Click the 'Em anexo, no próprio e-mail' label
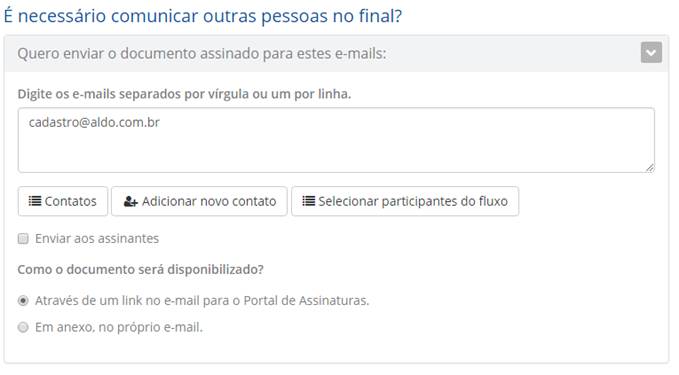This screenshot has height=375, width=679. coord(119,327)
